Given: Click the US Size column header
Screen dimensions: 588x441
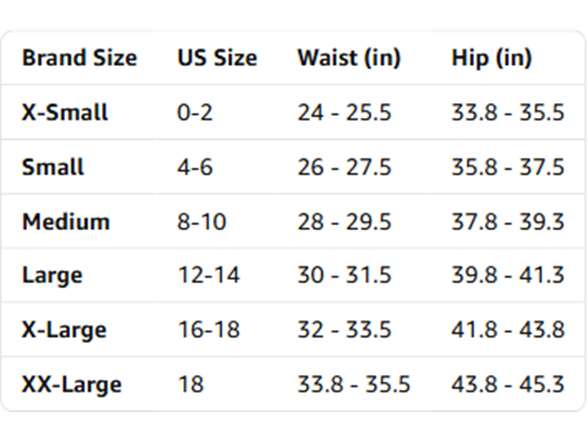Looking at the screenshot, I should [x=217, y=58].
